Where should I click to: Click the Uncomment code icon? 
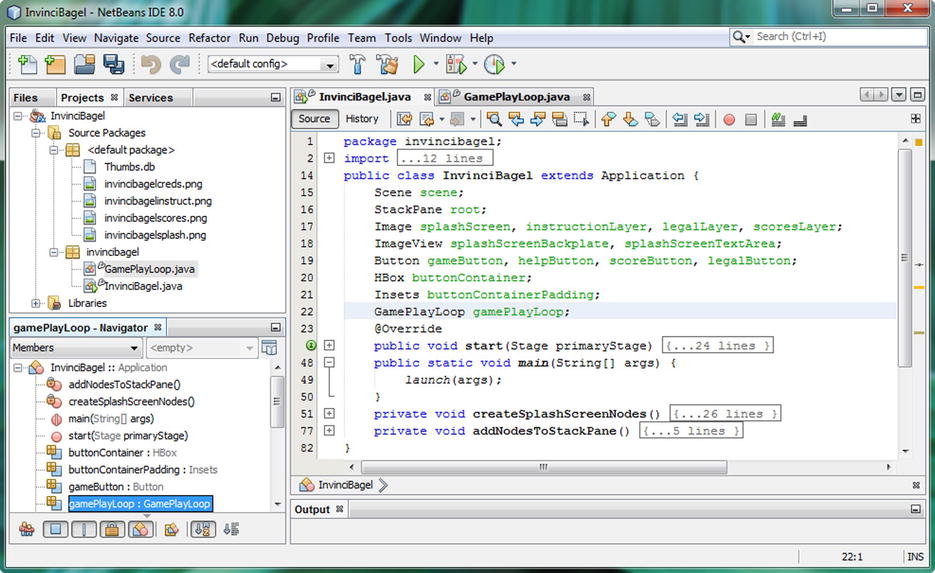click(800, 120)
